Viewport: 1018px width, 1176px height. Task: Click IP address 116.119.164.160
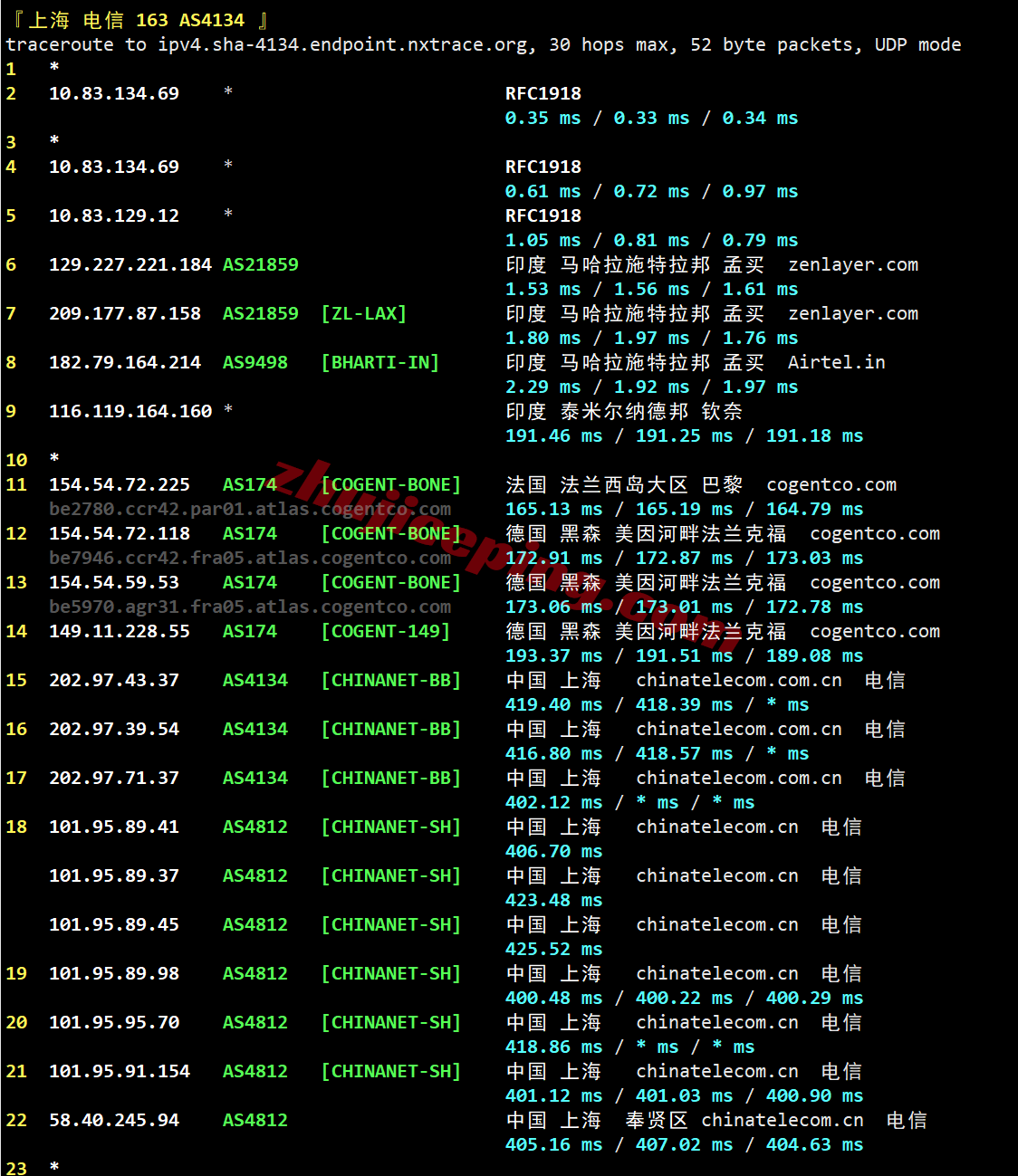pyautogui.click(x=130, y=411)
